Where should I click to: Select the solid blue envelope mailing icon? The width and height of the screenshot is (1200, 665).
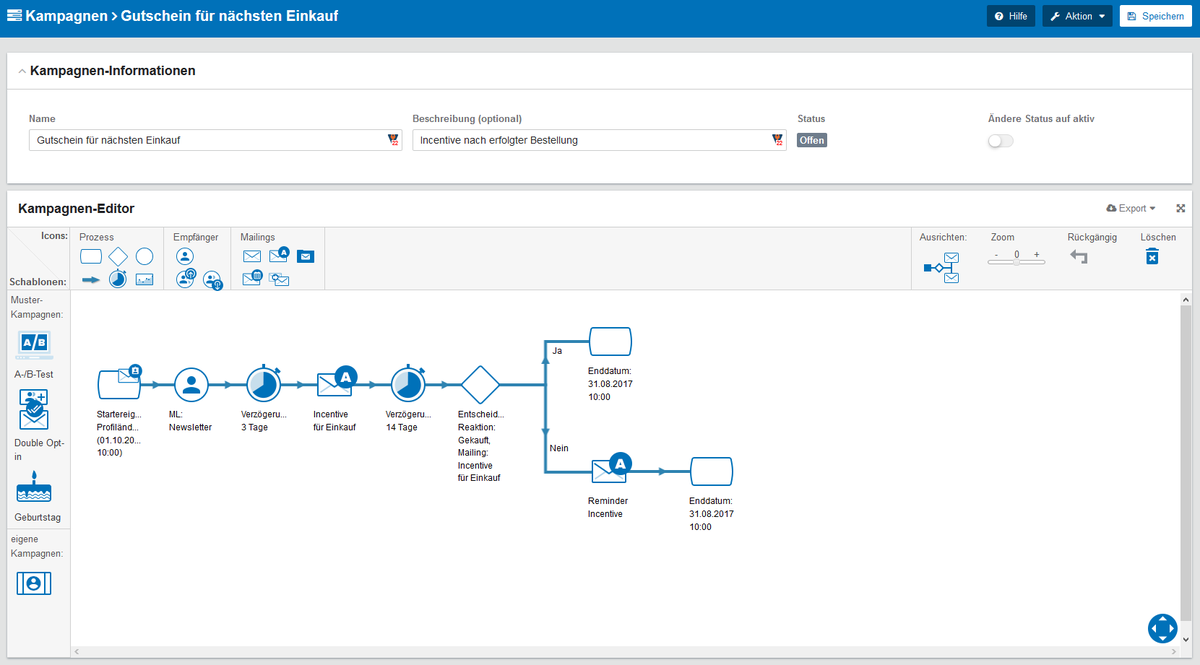coord(306,256)
